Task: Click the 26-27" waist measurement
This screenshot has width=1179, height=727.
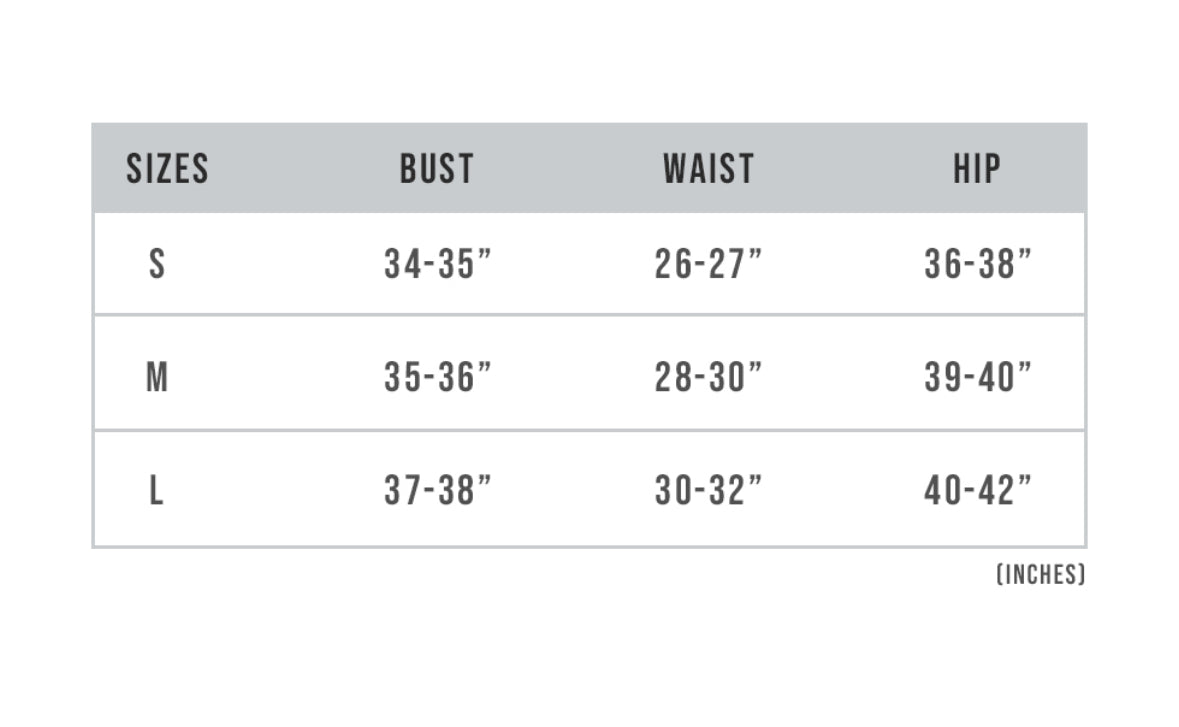Action: 708,264
